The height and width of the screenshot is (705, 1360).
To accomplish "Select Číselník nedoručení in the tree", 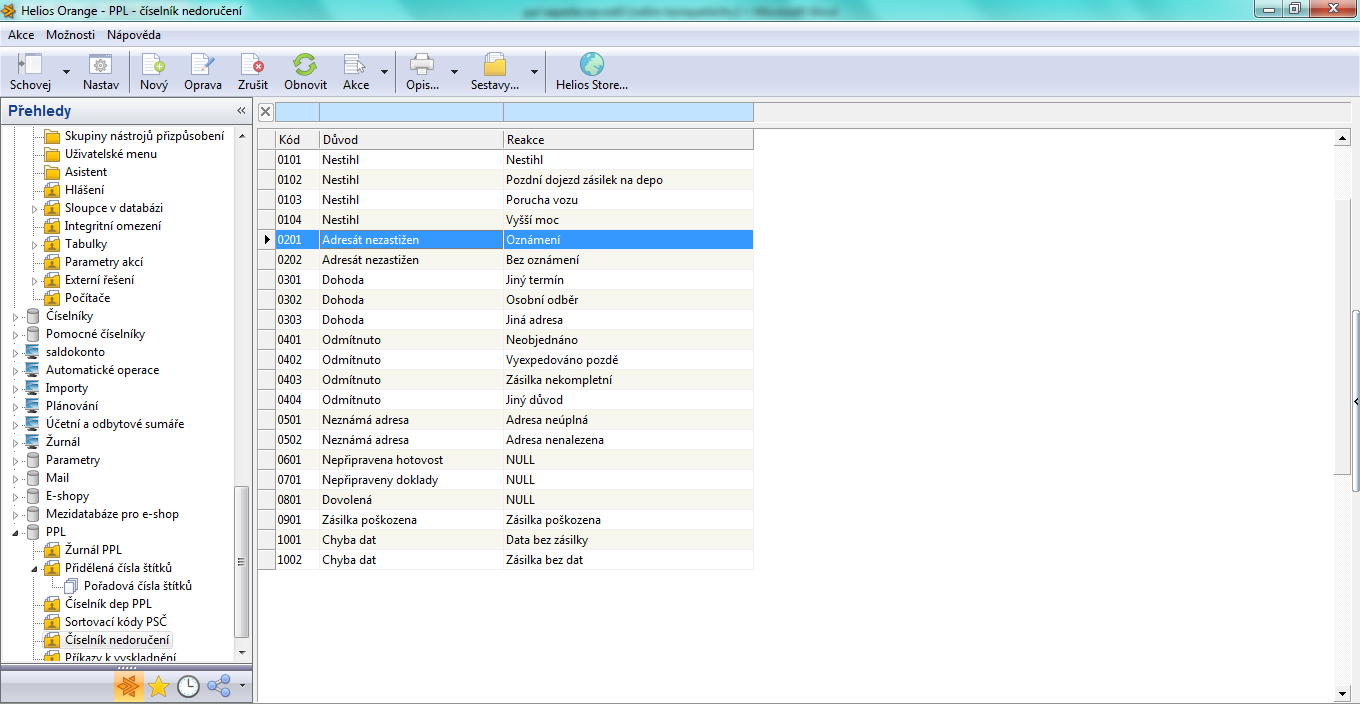I will click(117, 640).
